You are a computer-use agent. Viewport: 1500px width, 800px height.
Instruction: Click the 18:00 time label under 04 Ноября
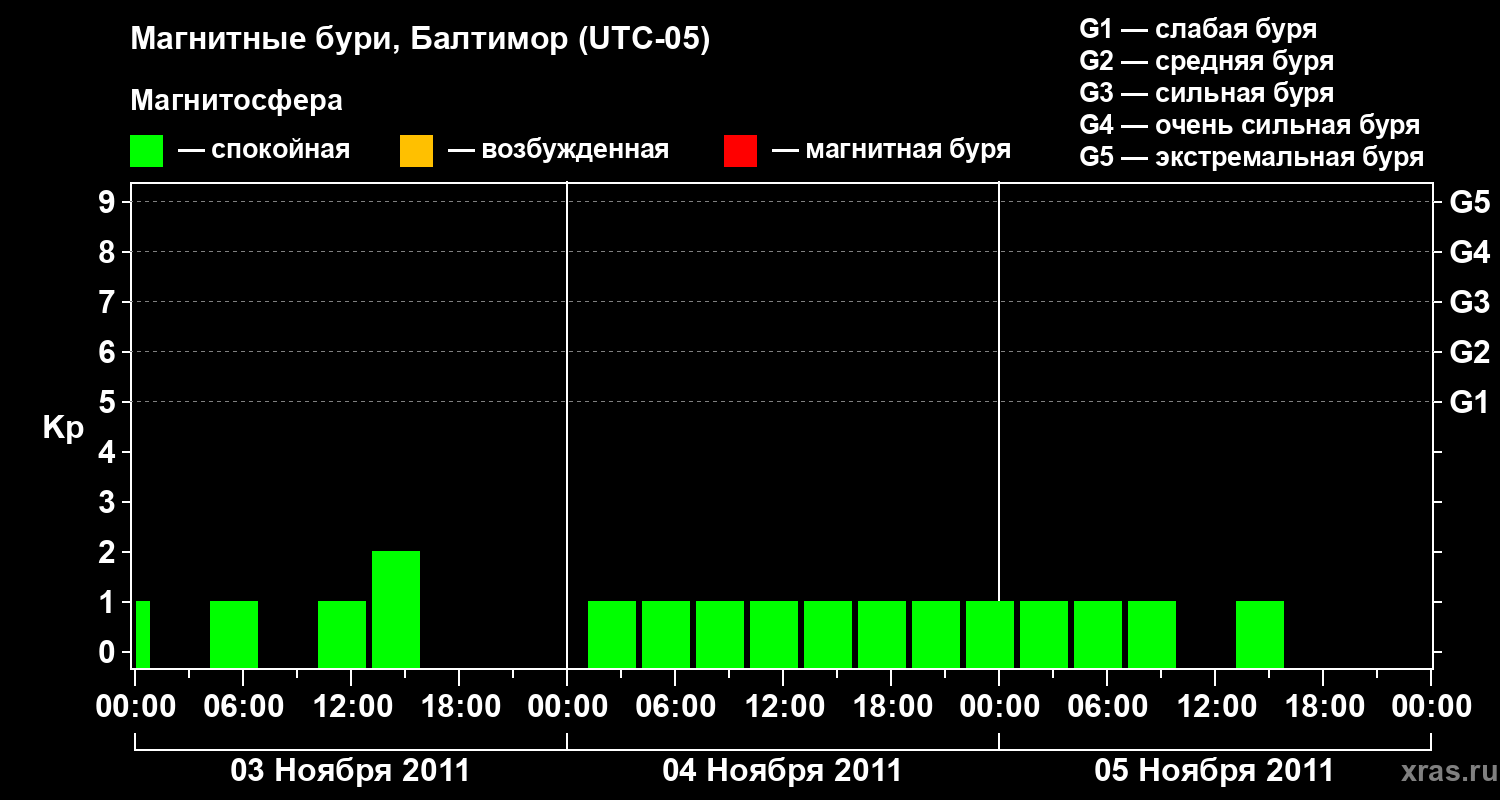tap(891, 707)
